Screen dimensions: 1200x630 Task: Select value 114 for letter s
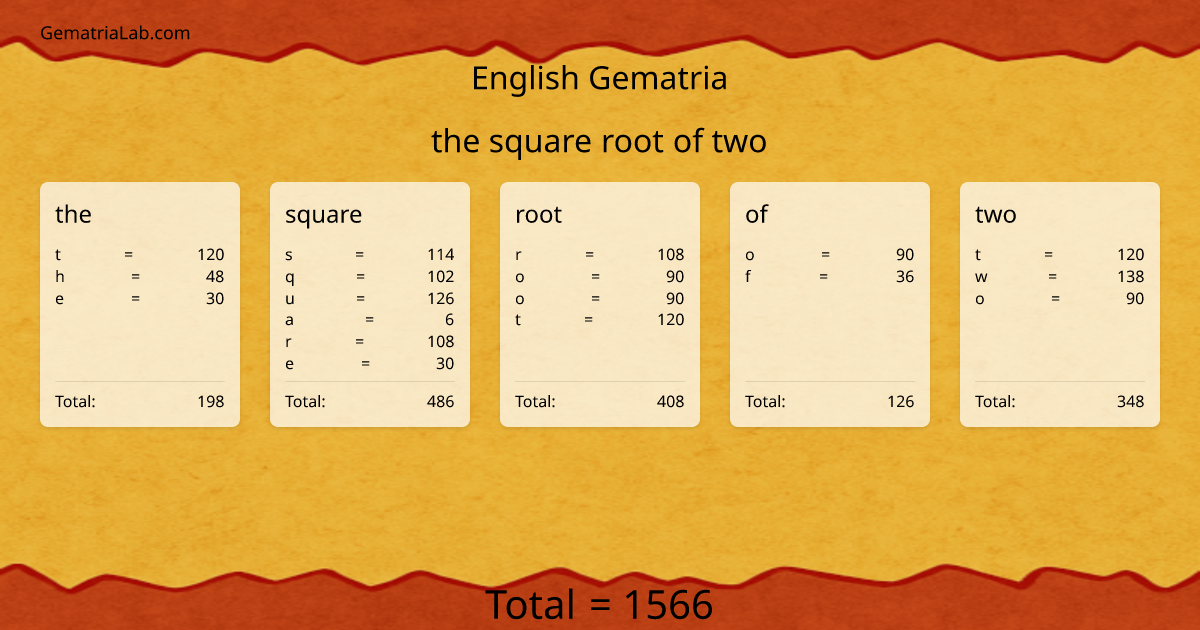tap(441, 255)
